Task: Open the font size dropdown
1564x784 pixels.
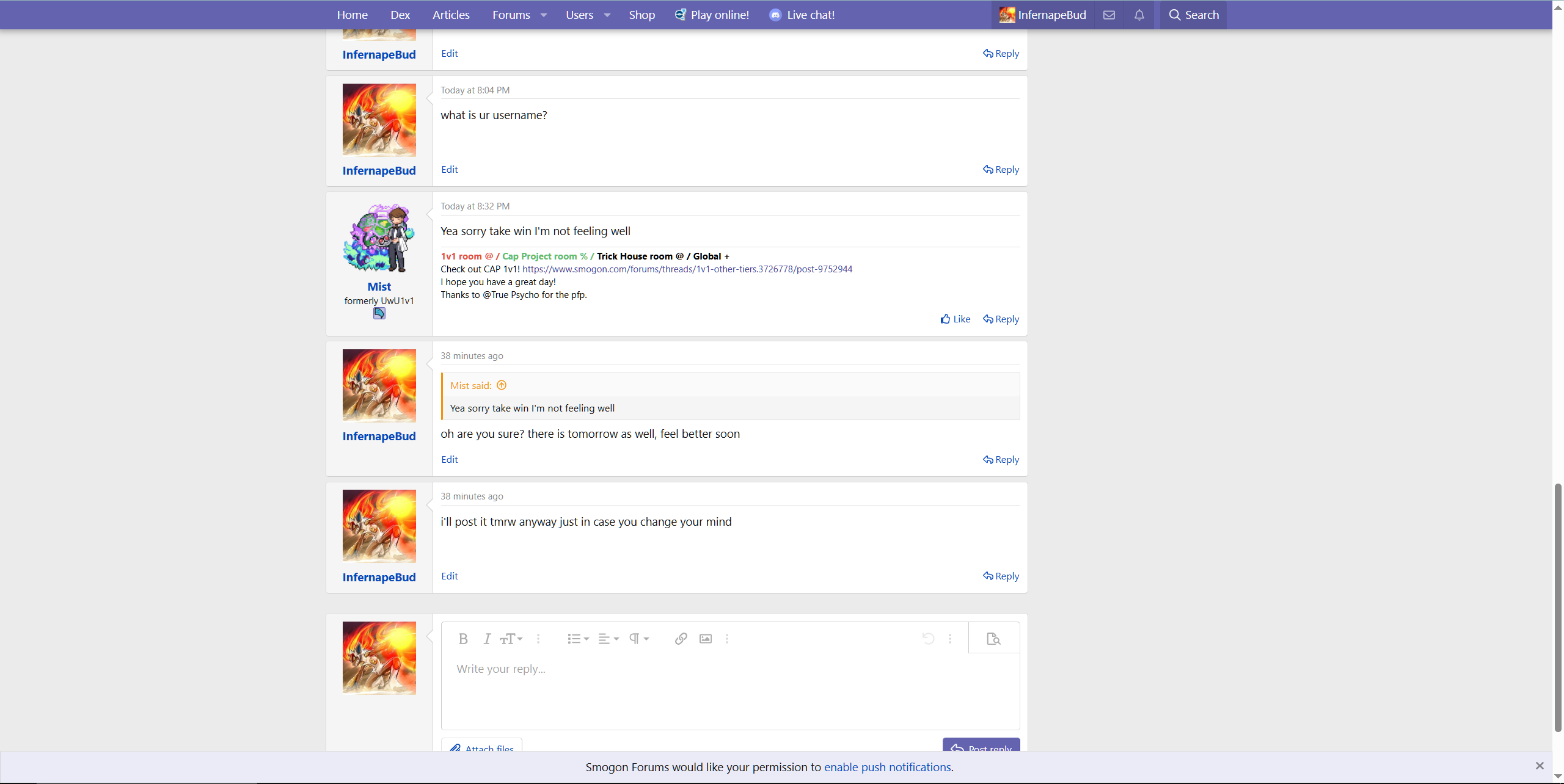Action: click(511, 639)
